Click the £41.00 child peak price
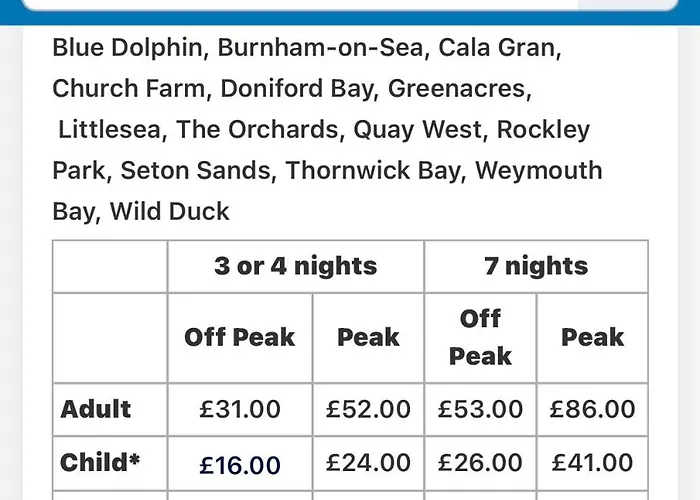This screenshot has width=700, height=500. 592,462
